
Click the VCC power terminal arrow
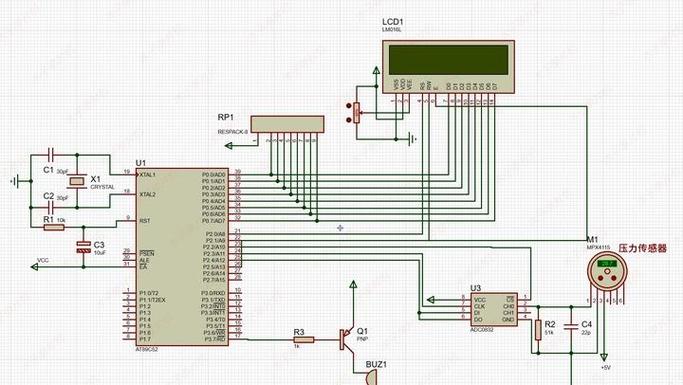34,267
